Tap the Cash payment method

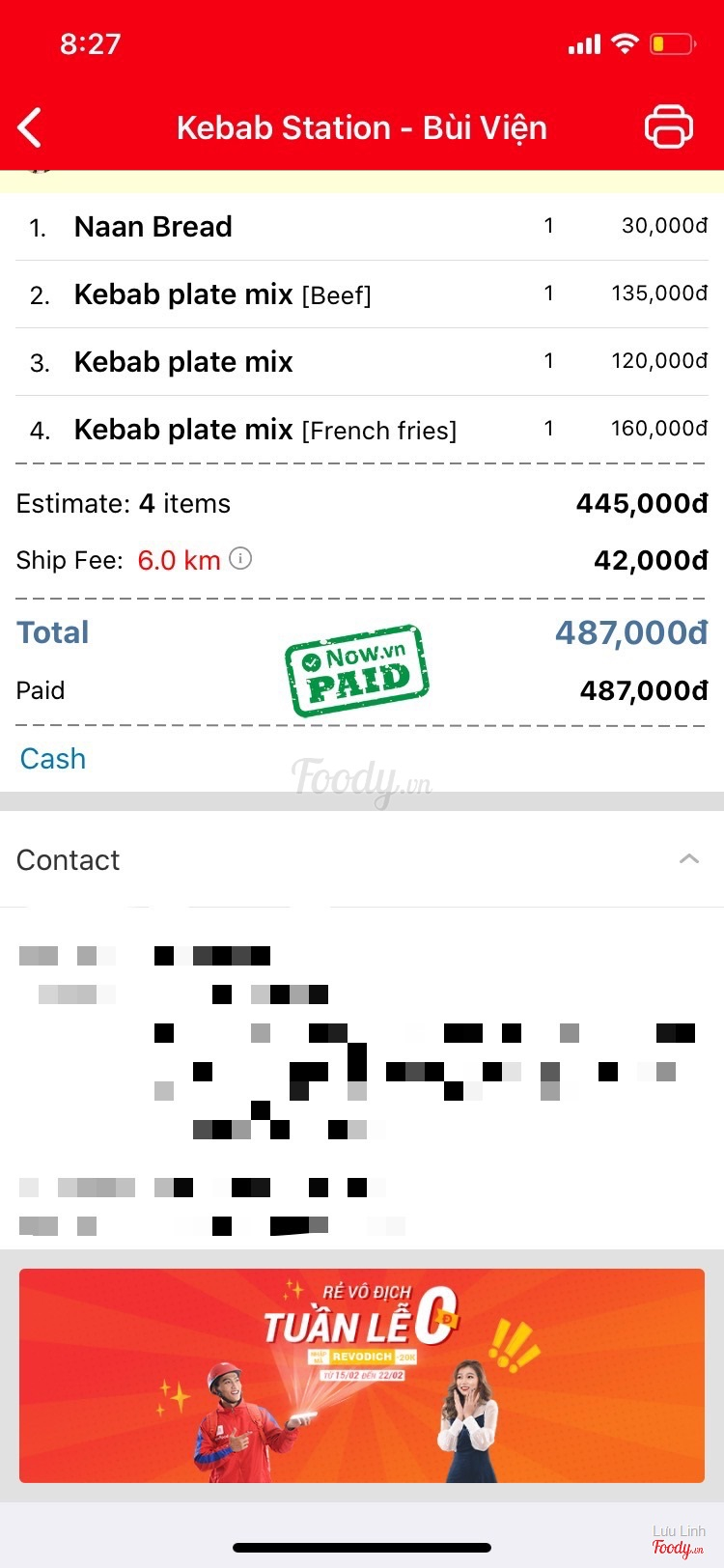tap(53, 759)
